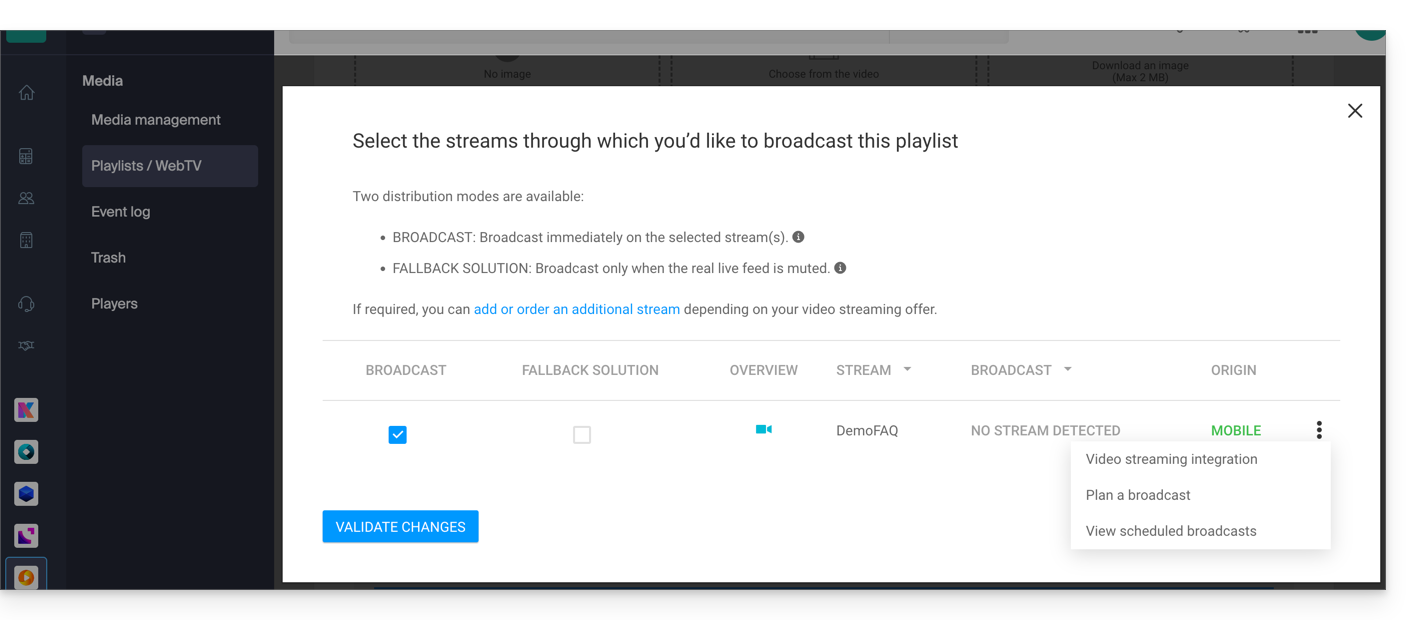
Task: Open the pink K app icon
Action: (27, 410)
